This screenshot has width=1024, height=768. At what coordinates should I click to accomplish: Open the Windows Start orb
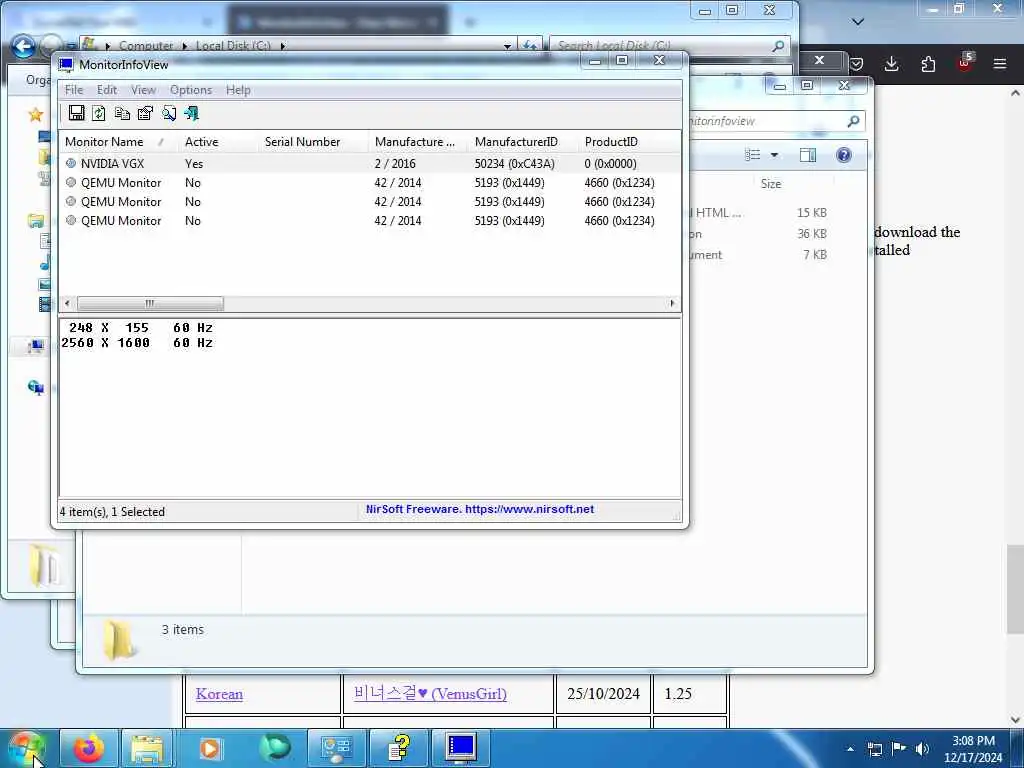point(26,748)
